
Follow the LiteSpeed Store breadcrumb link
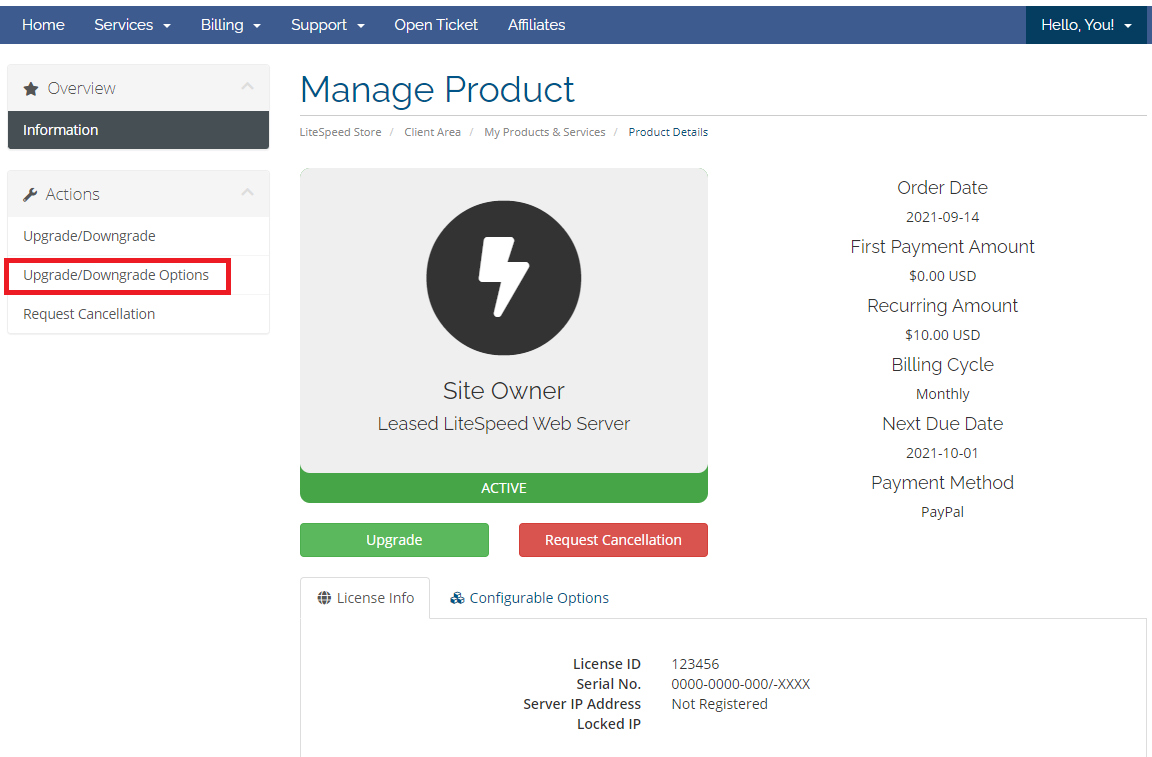(340, 132)
